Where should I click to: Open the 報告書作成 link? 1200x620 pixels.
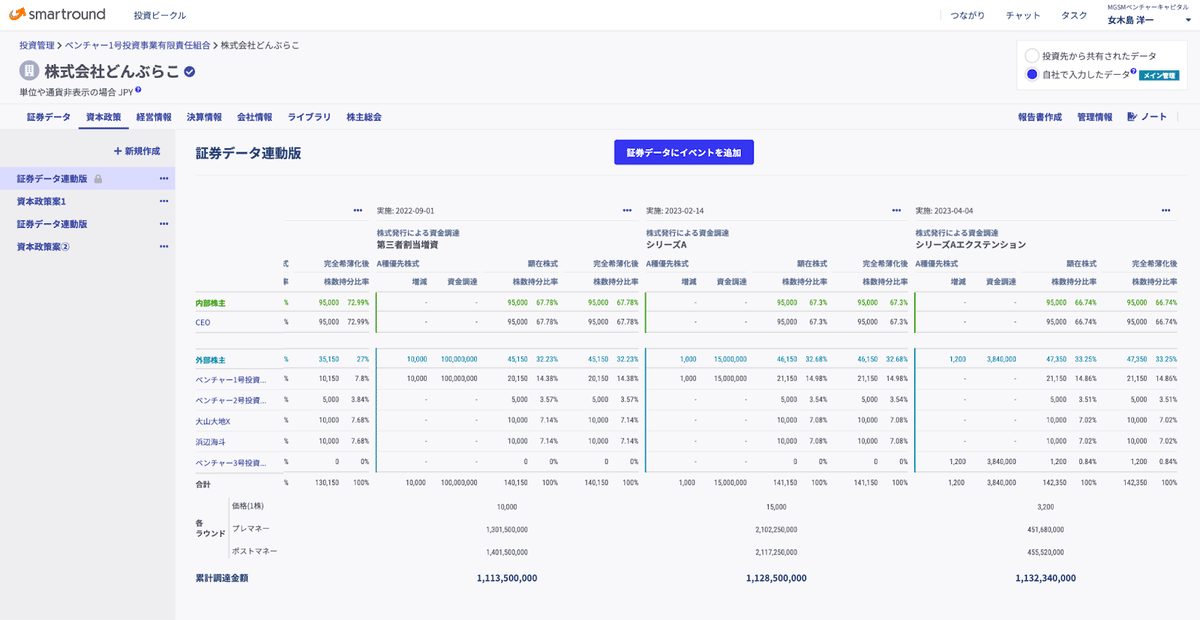[1040, 116]
